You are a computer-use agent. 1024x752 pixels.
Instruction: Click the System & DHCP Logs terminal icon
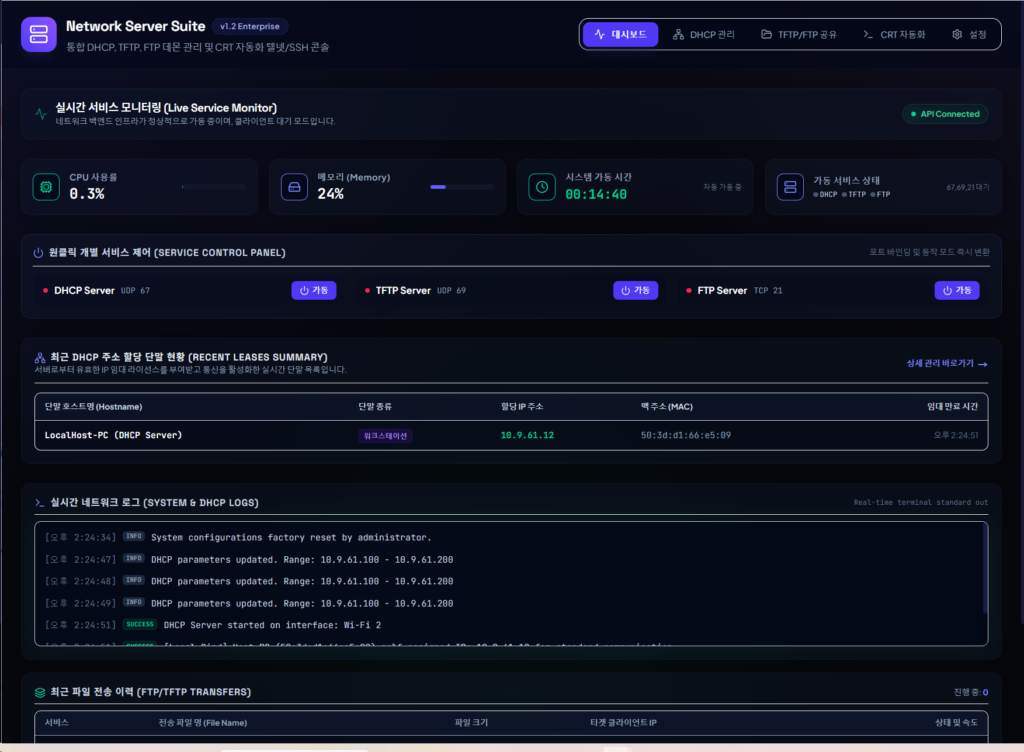coord(40,503)
